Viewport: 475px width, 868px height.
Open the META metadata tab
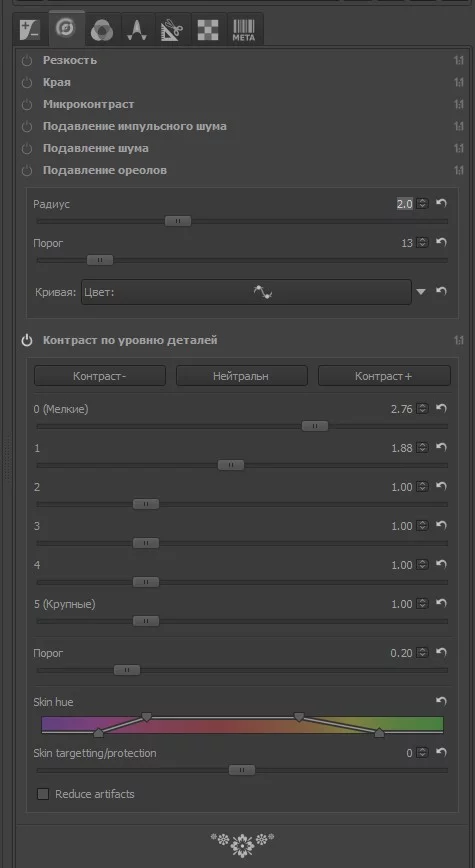coord(244,30)
